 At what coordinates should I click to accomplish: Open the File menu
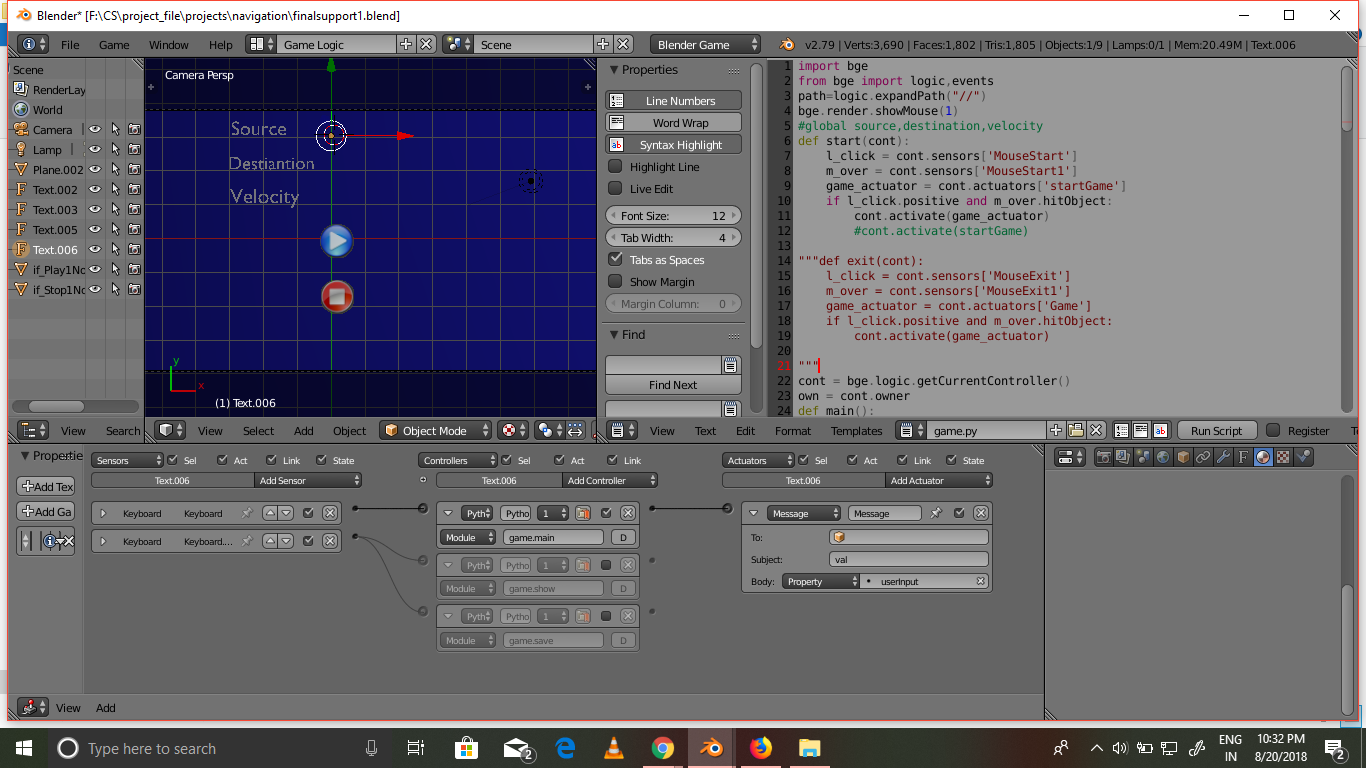coord(70,45)
